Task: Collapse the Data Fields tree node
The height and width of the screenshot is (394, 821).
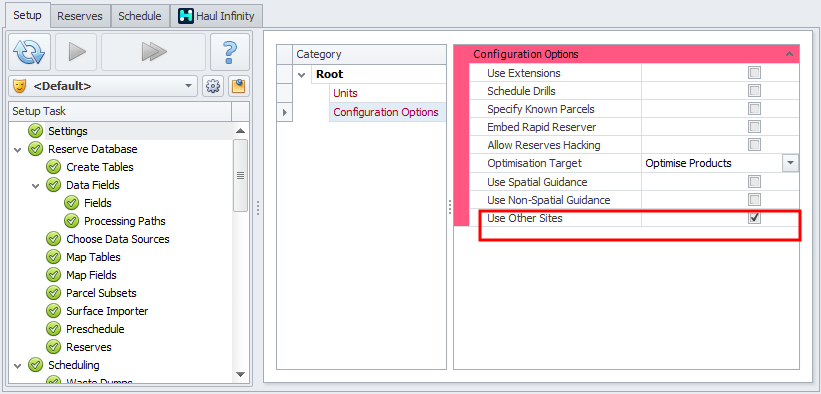Action: tap(36, 185)
